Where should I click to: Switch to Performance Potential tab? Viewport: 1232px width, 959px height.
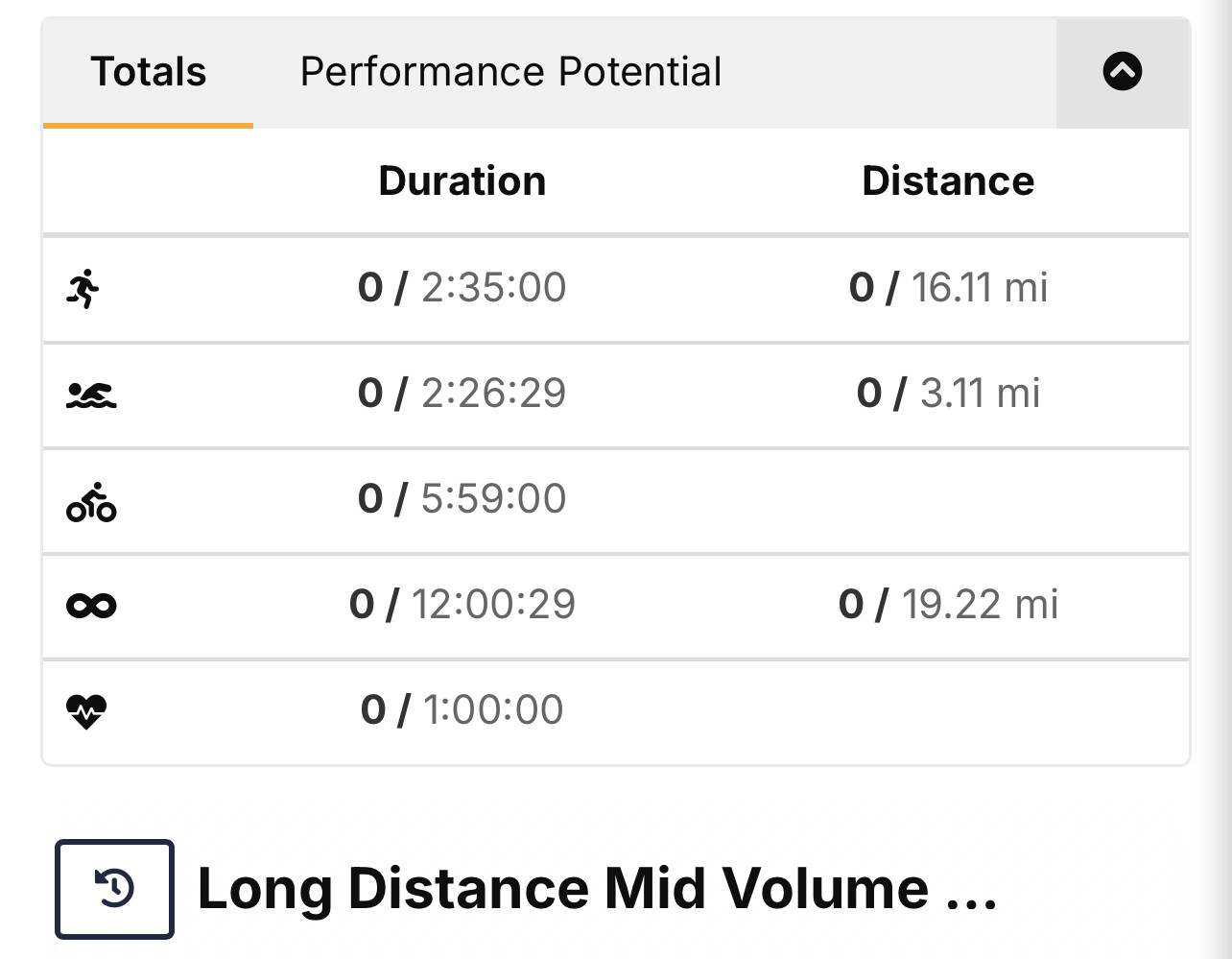tap(511, 72)
